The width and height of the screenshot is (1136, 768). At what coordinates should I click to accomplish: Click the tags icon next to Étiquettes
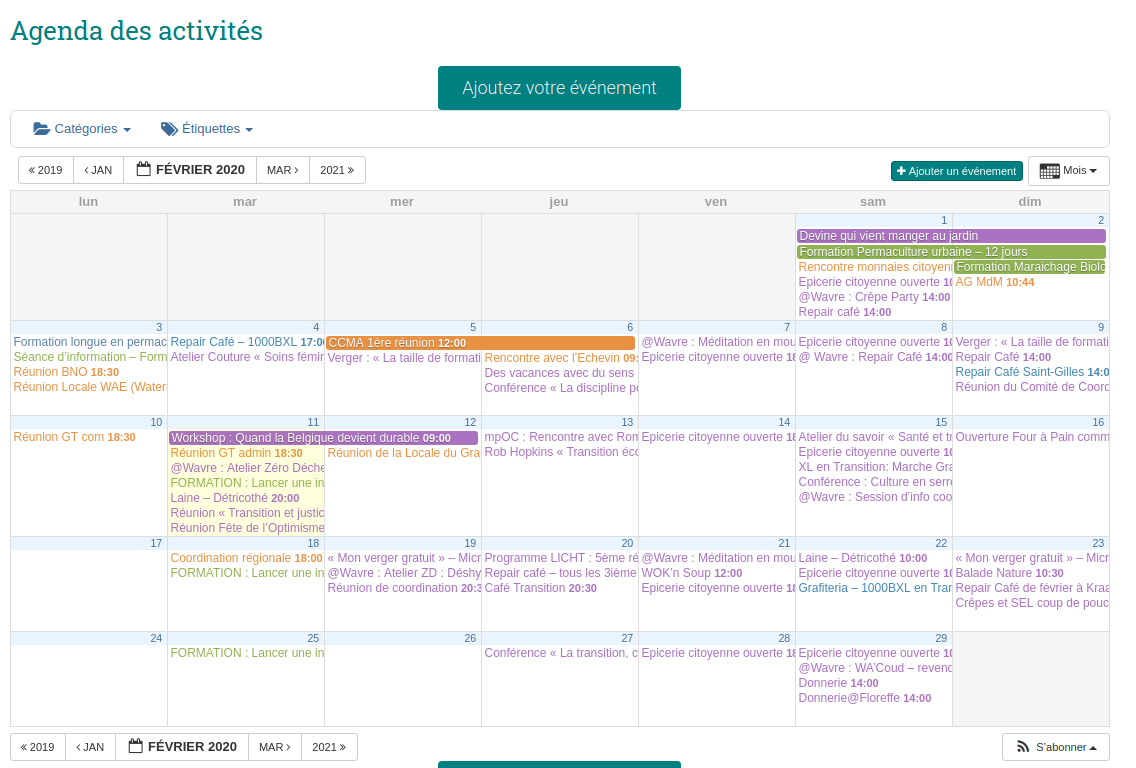[x=169, y=129]
